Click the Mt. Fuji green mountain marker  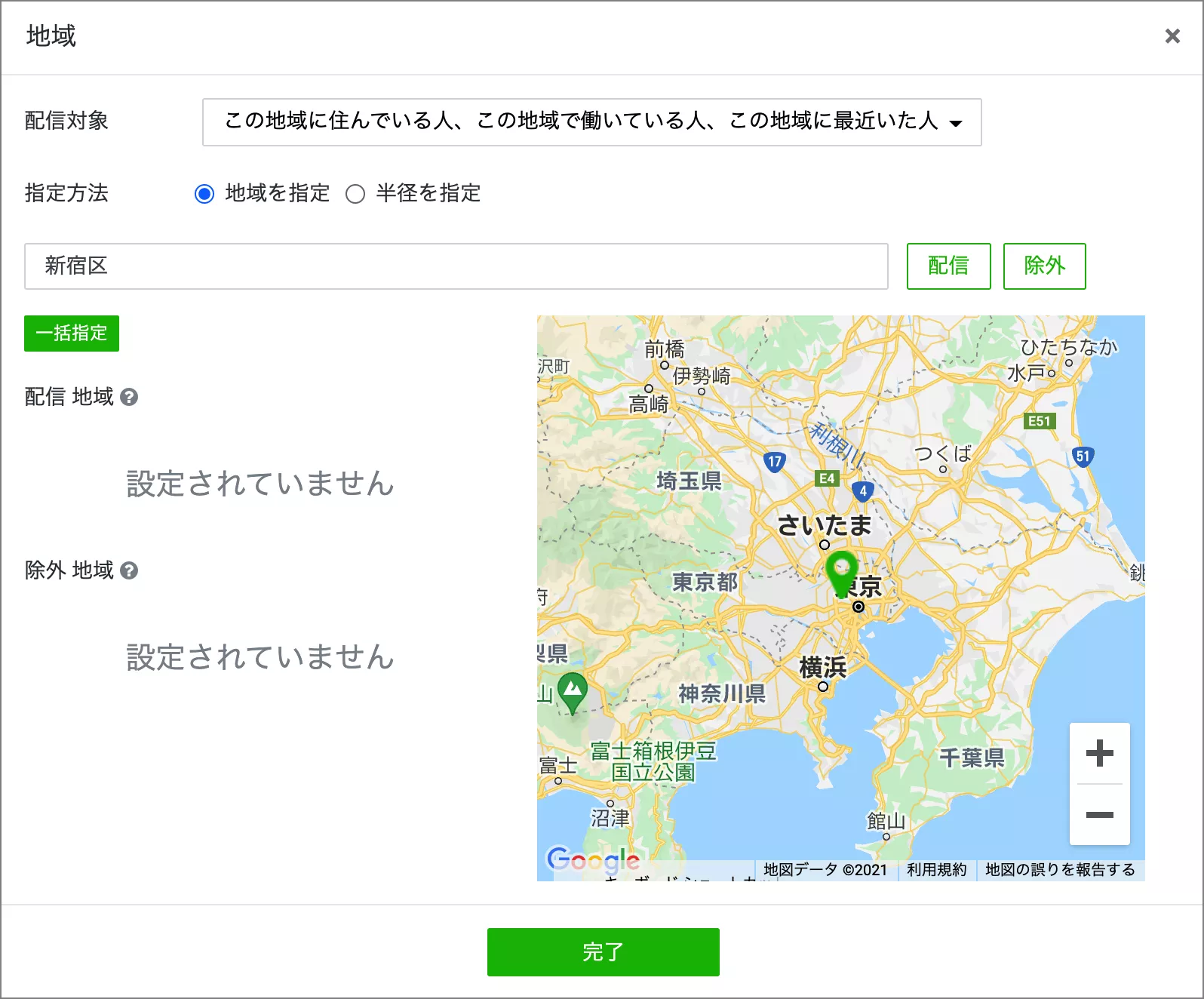573,690
